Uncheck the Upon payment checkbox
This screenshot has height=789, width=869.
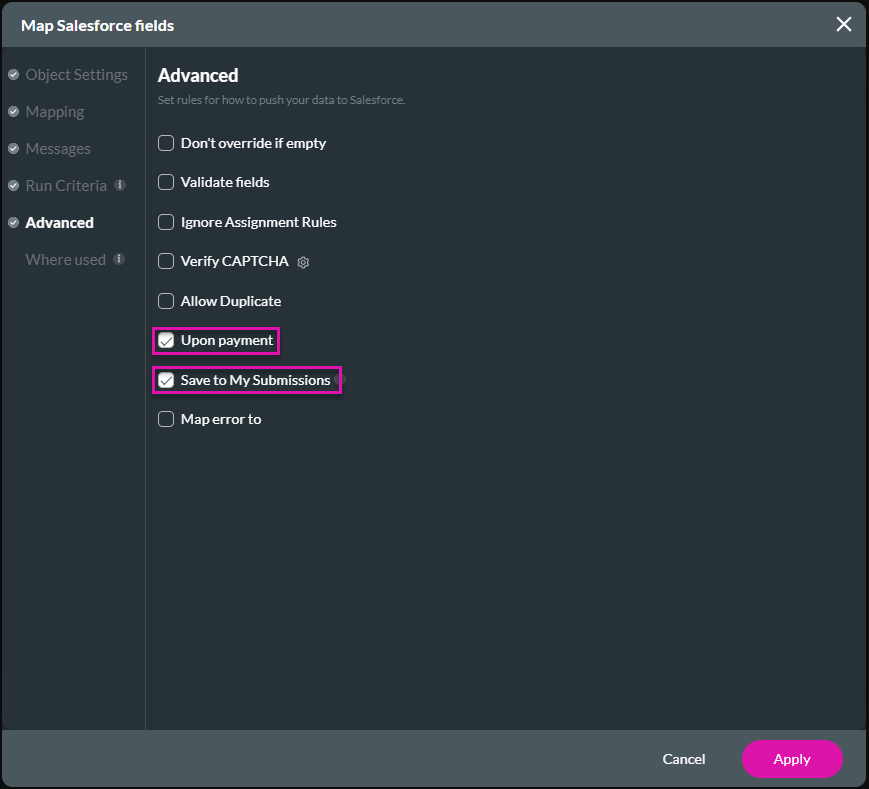pos(166,340)
